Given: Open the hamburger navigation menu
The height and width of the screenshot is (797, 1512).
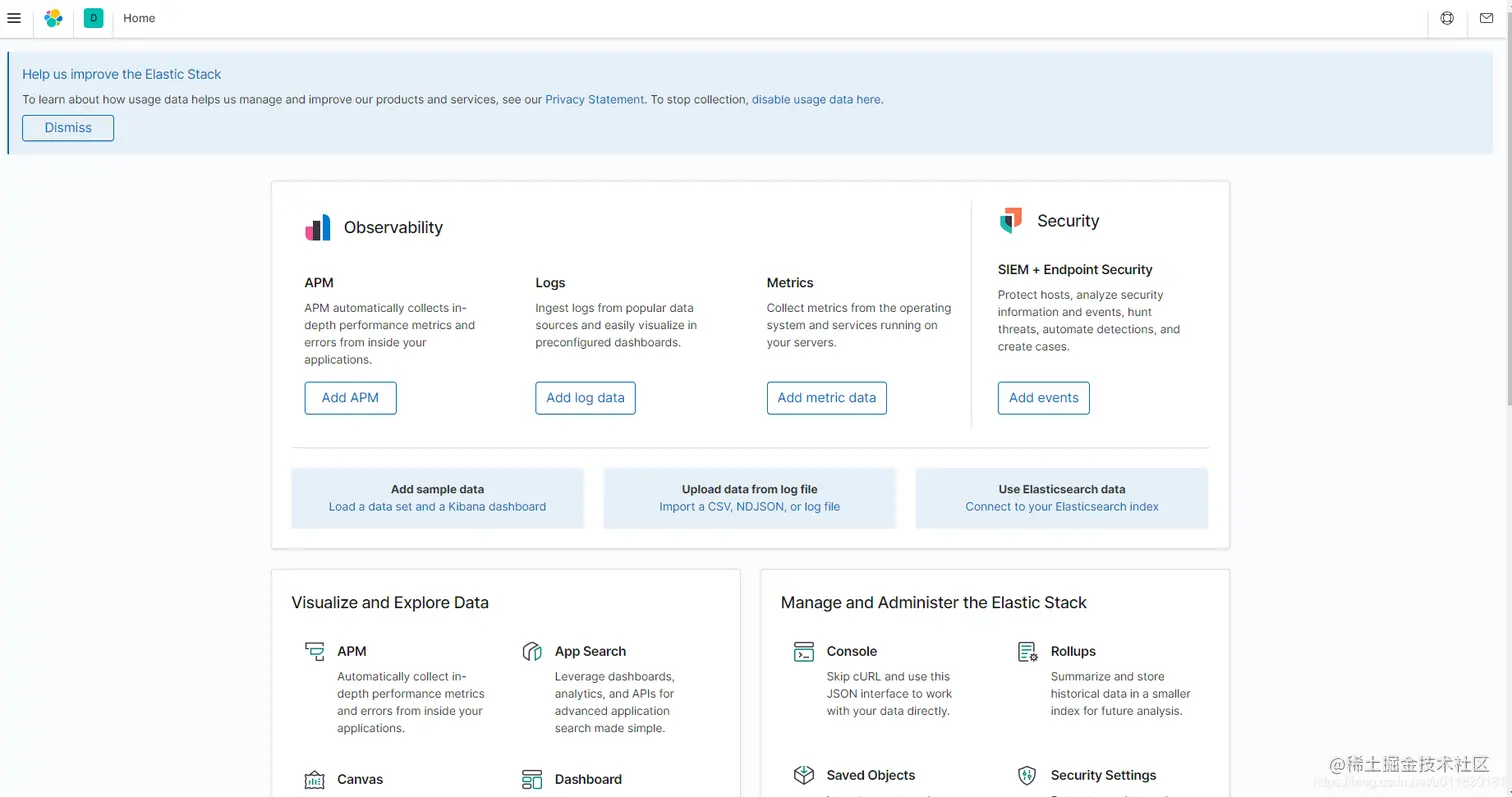Looking at the screenshot, I should coord(14,18).
